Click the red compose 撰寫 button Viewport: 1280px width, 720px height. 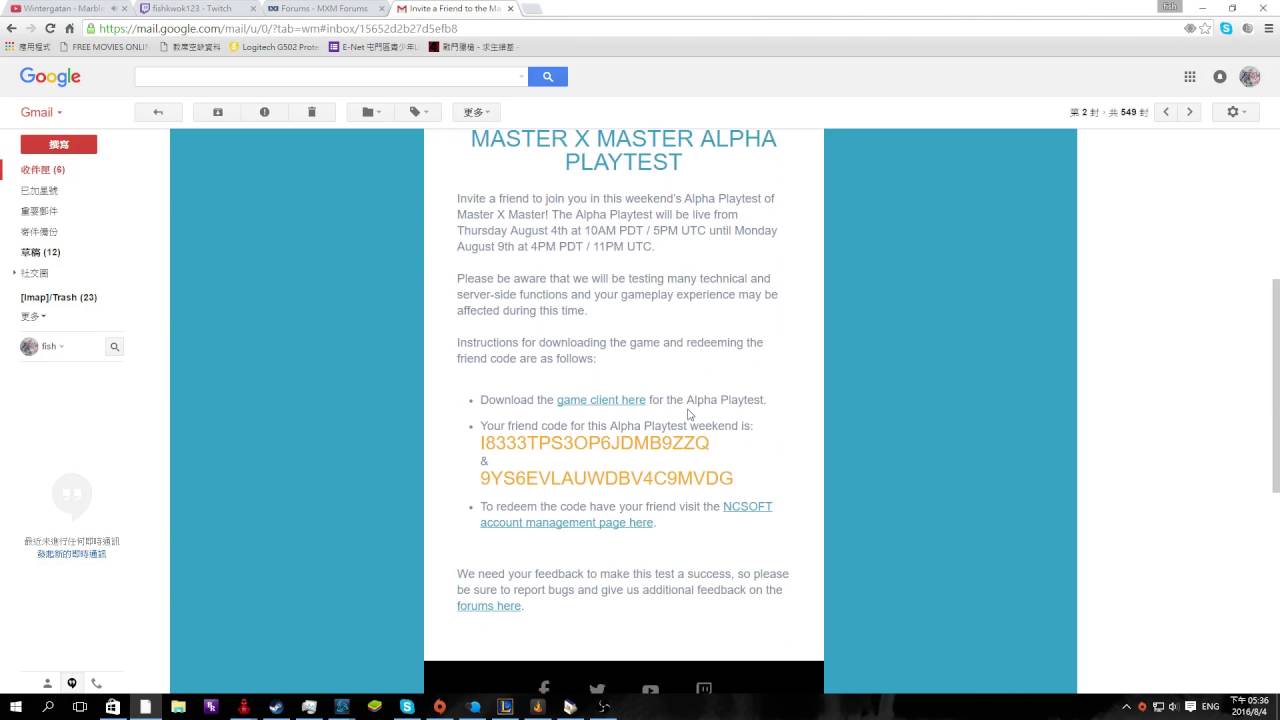pos(59,144)
